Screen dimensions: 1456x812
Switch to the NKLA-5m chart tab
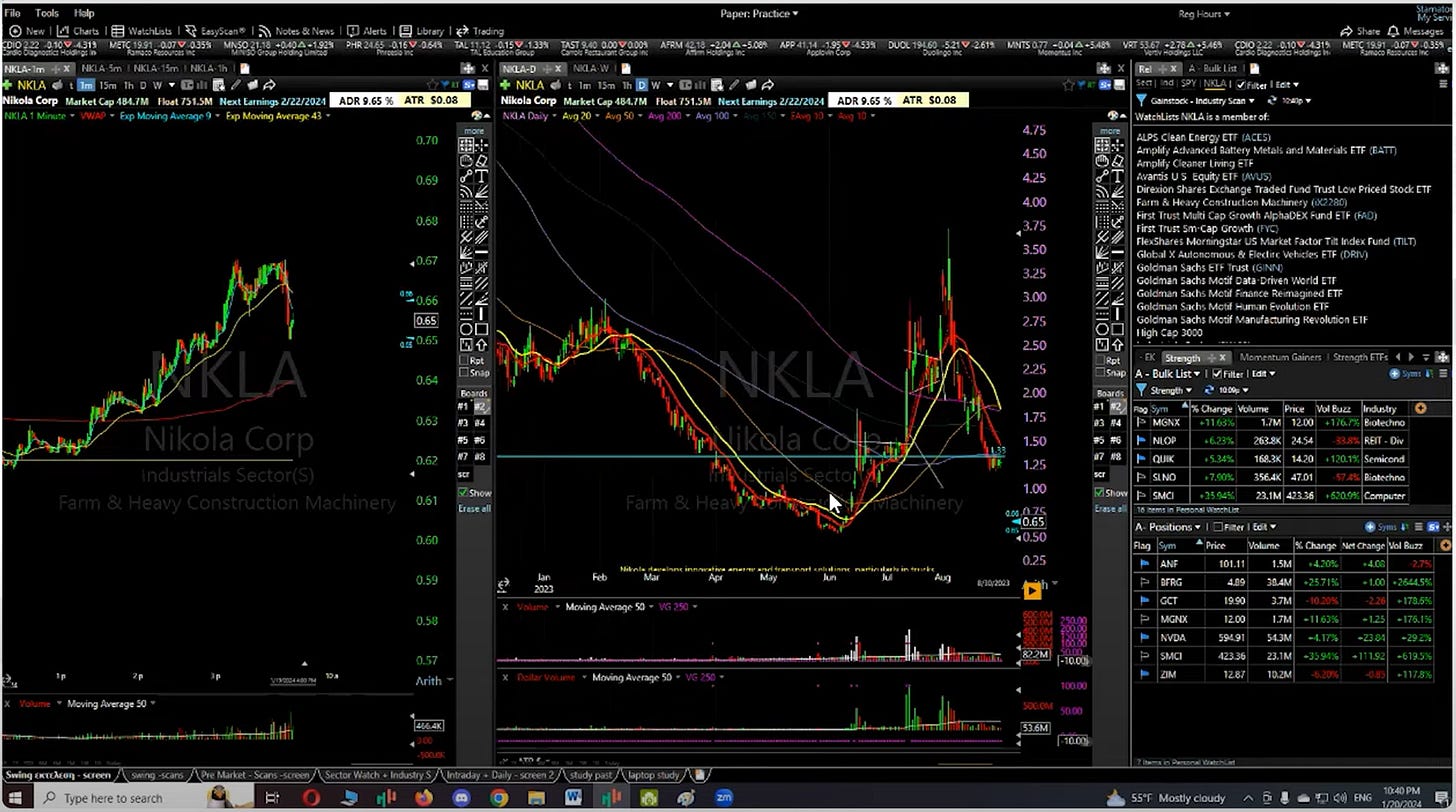(x=101, y=68)
